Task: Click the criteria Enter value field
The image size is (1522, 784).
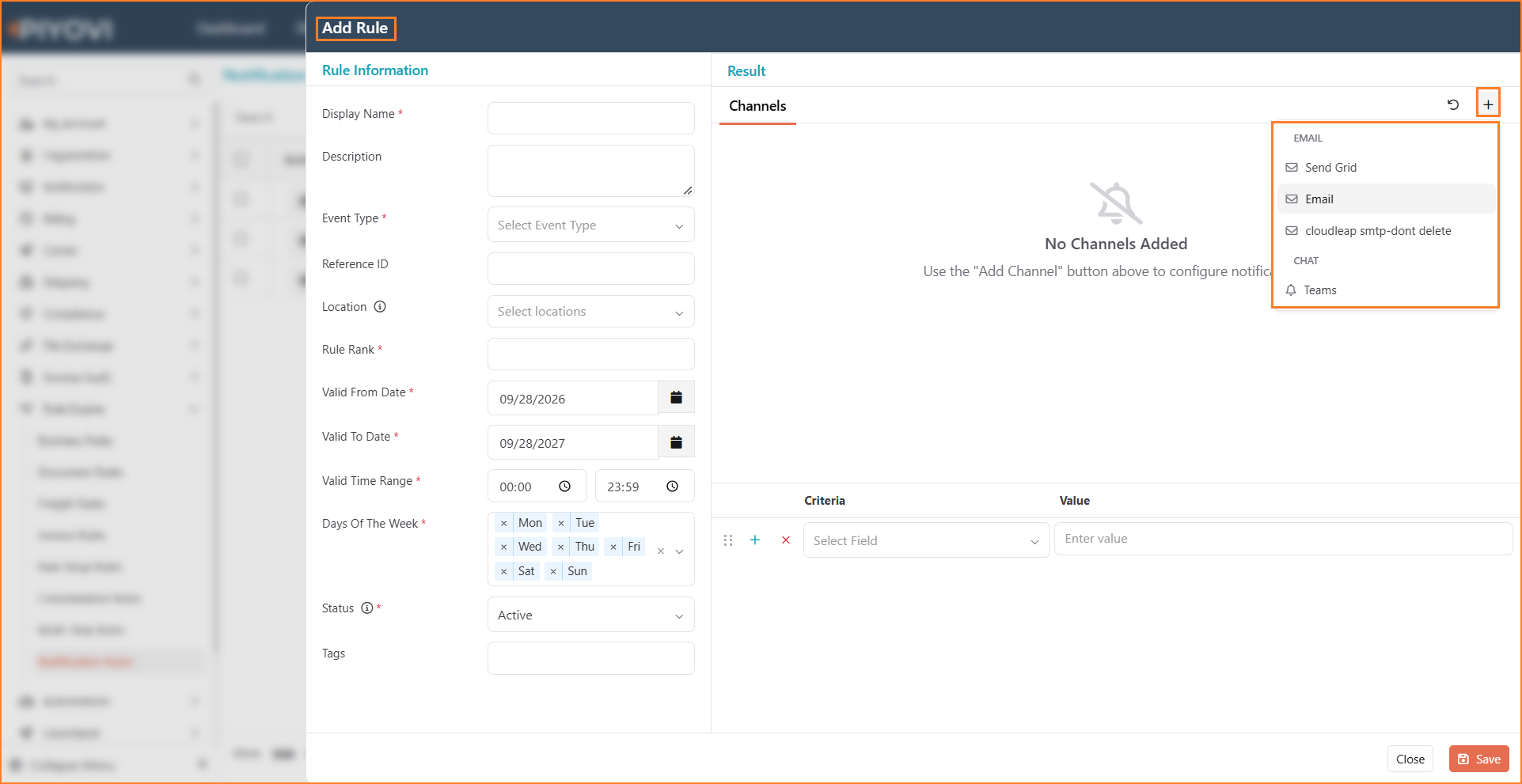Action: (1283, 539)
